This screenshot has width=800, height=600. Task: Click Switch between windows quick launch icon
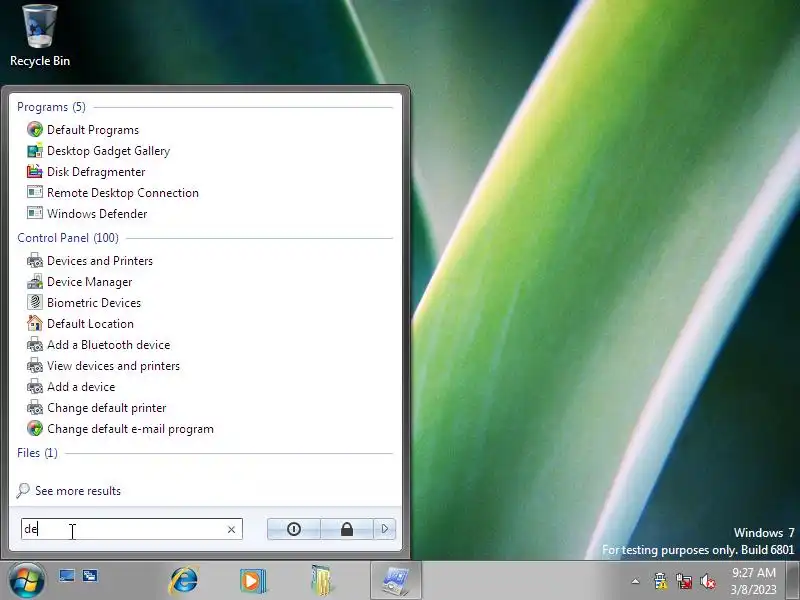point(90,576)
